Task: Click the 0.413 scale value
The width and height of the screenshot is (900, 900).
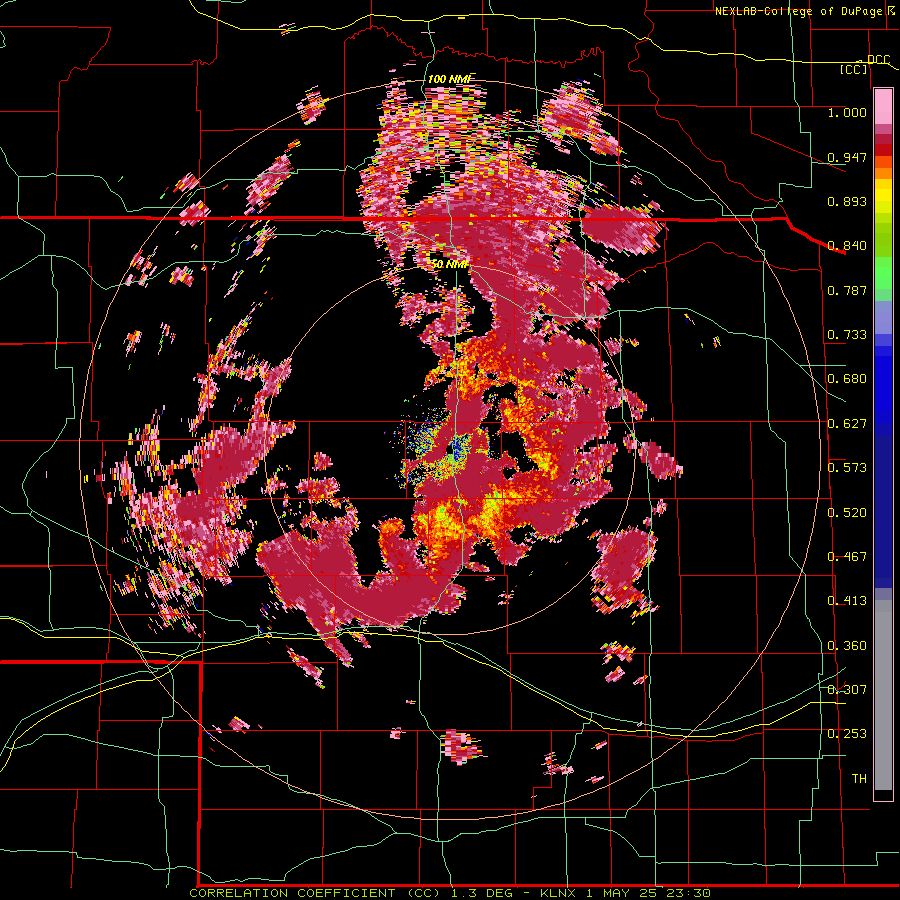Action: click(847, 601)
